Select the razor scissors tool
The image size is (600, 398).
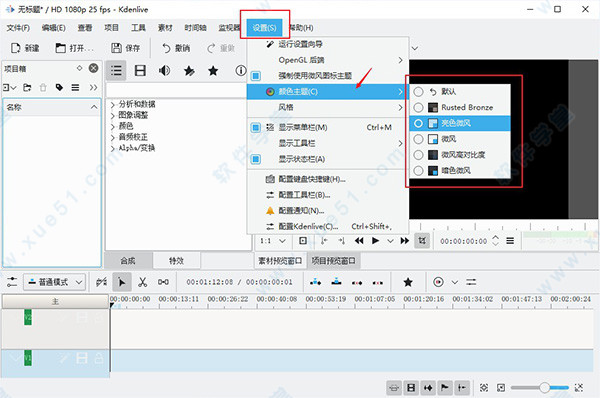pyautogui.click(x=142, y=282)
